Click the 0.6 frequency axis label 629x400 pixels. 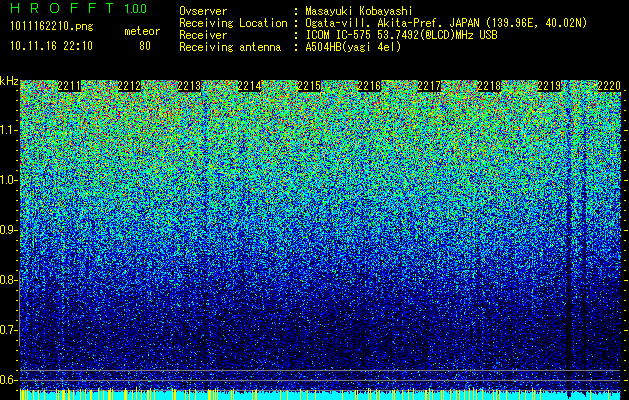[8, 380]
